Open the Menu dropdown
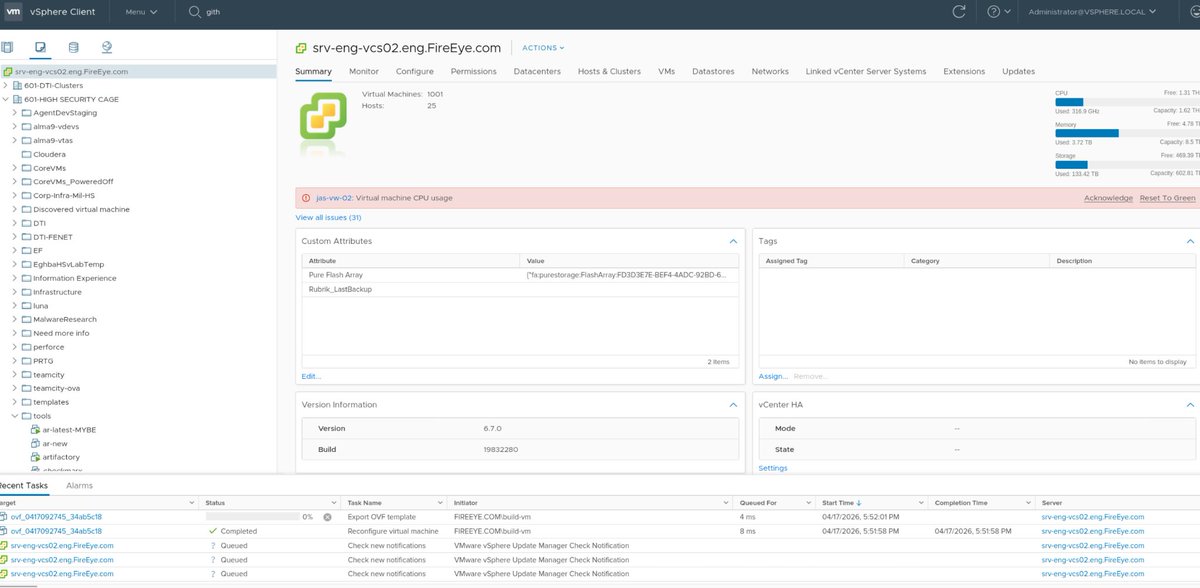Screen dimensions: 1200x588 [141, 12]
